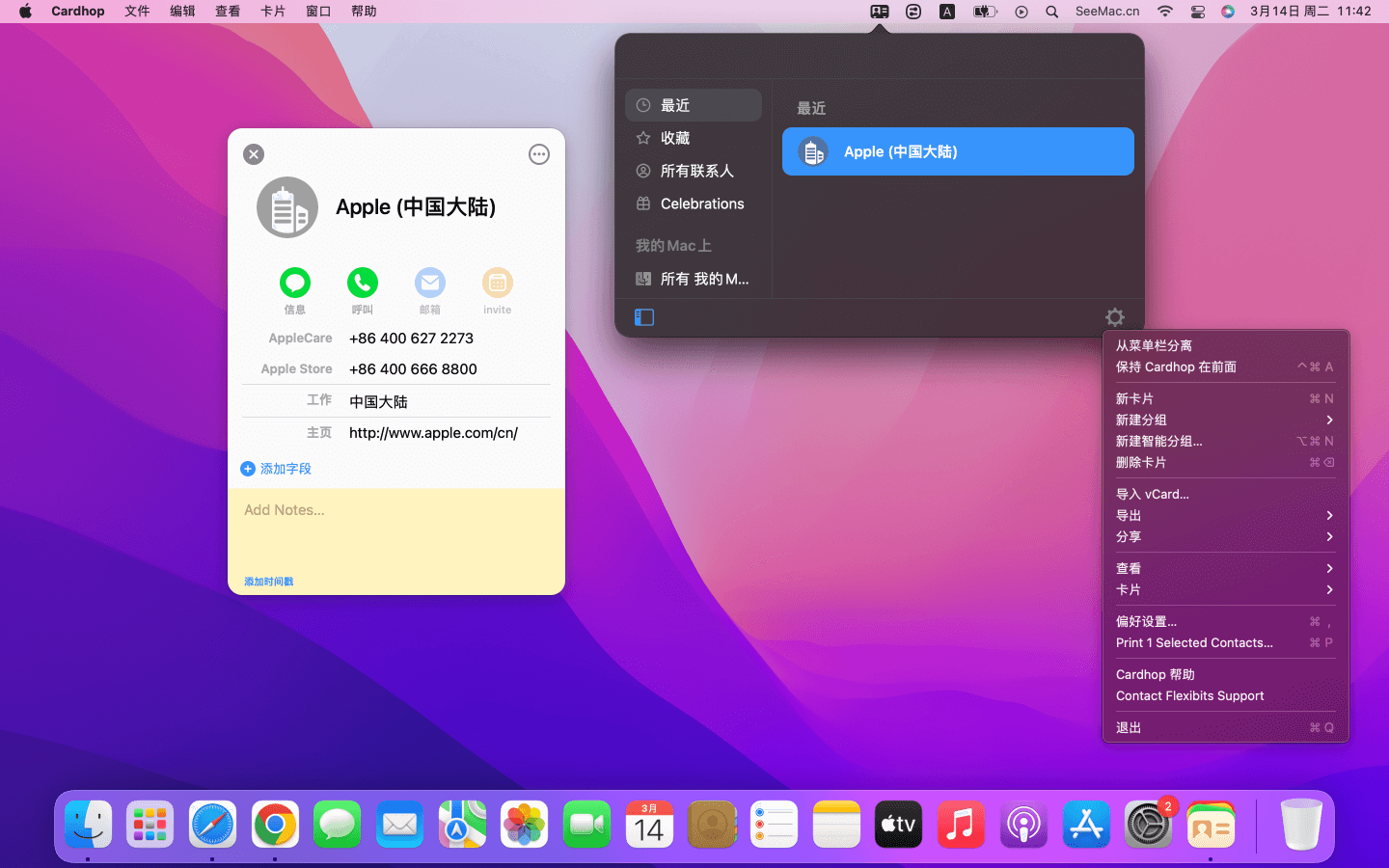
Task: Open the 卡片 menu in menu bar
Action: point(273,12)
